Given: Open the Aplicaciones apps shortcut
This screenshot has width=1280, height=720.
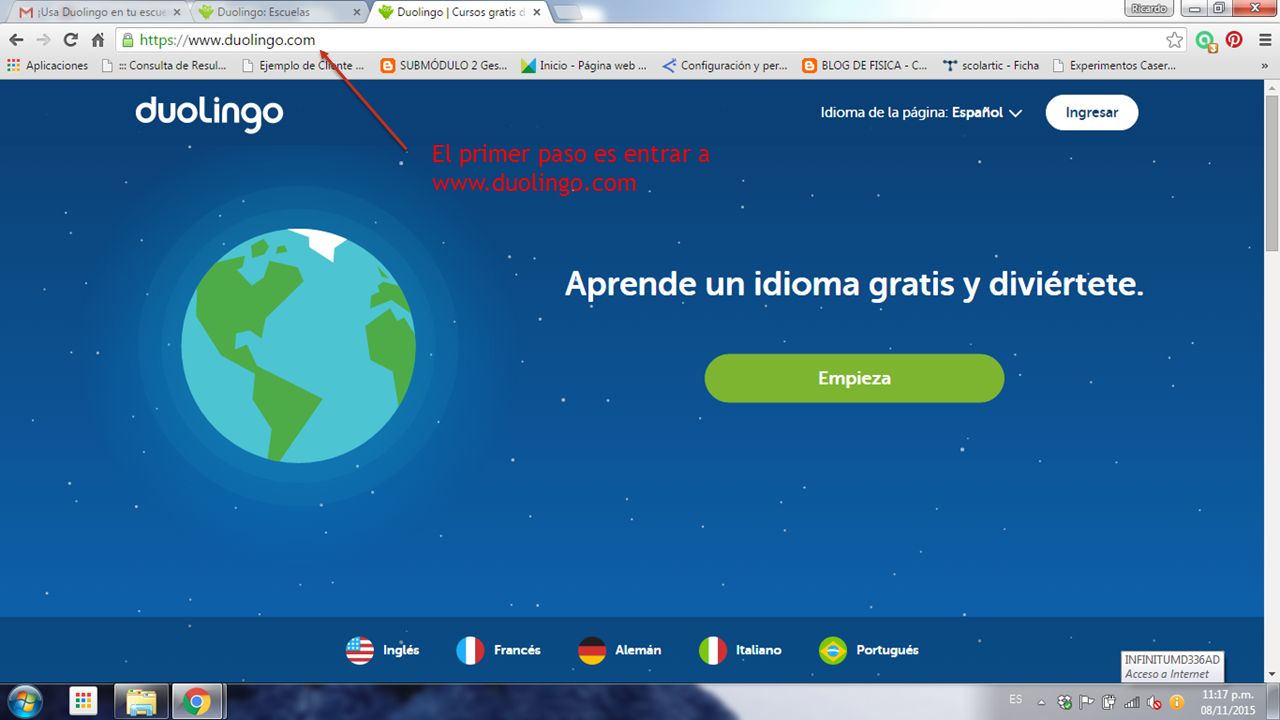Looking at the screenshot, I should (x=47, y=66).
